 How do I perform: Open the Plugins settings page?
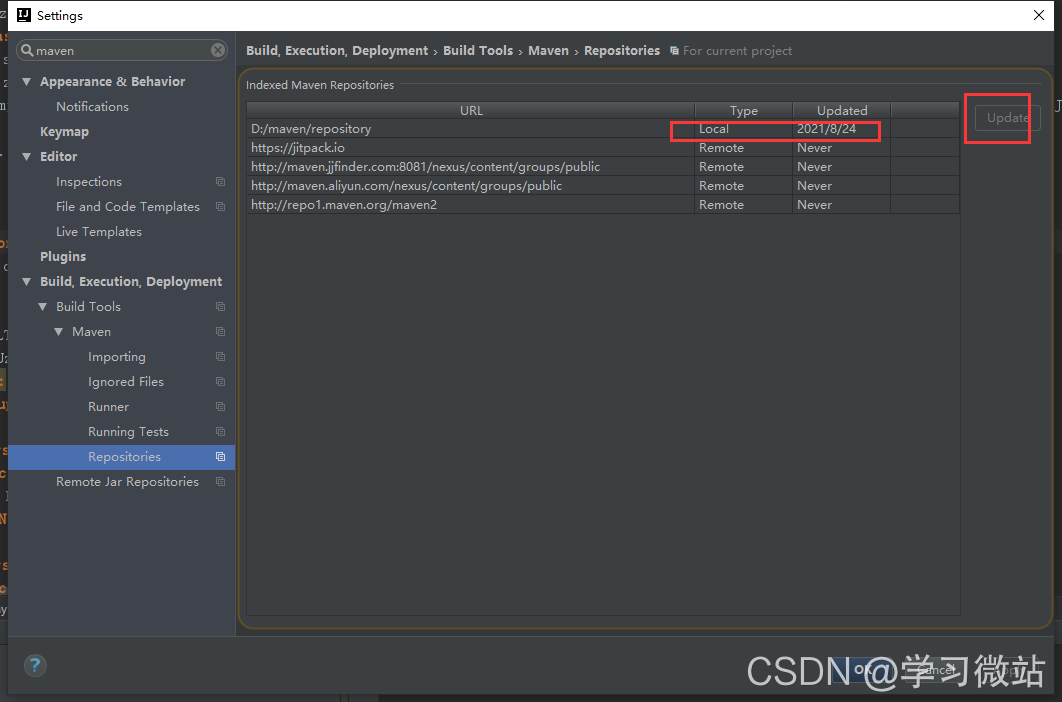click(63, 257)
